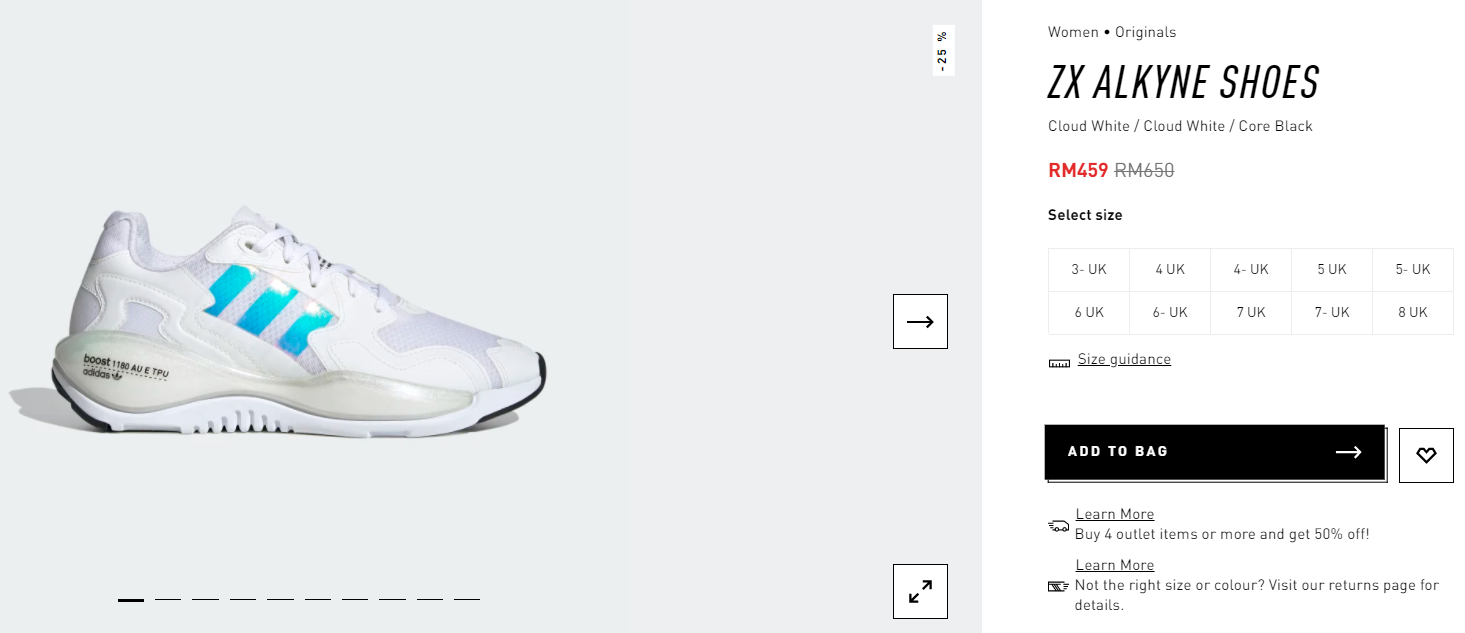Click the arrow inside Add to Bag

1348,452
